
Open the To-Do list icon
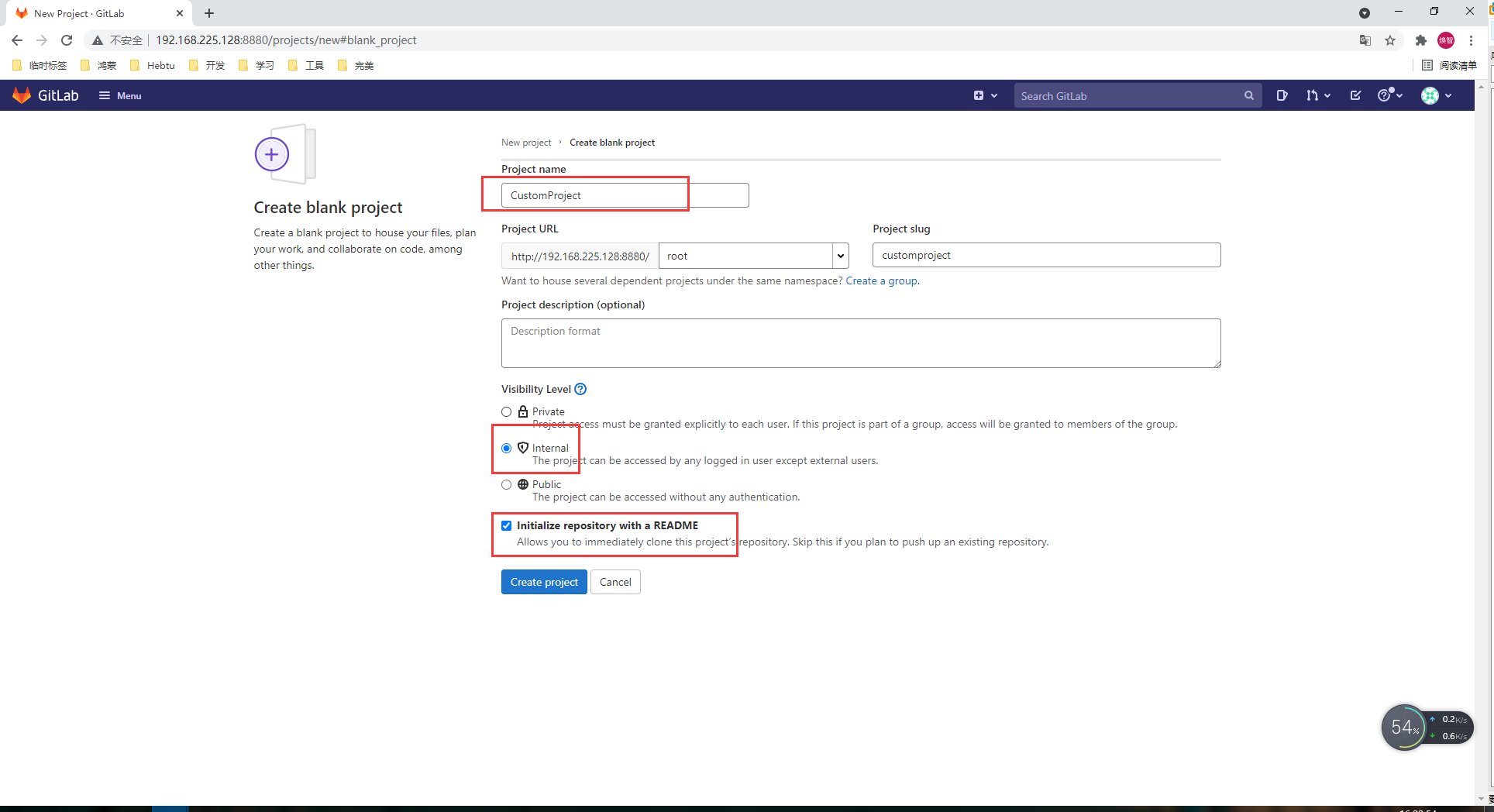pyautogui.click(x=1355, y=95)
